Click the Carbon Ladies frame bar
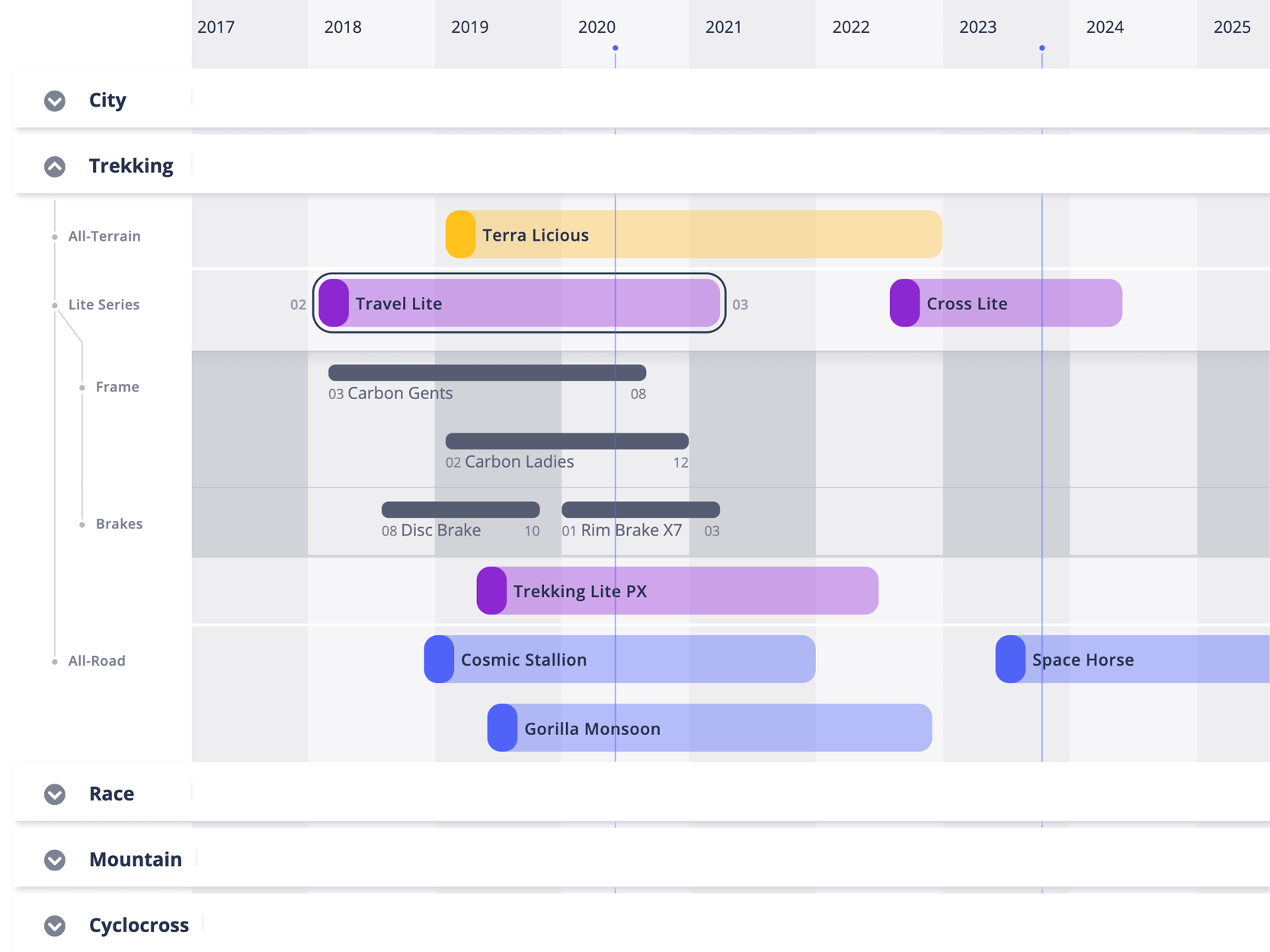The width and height of the screenshot is (1270, 952). 567,442
